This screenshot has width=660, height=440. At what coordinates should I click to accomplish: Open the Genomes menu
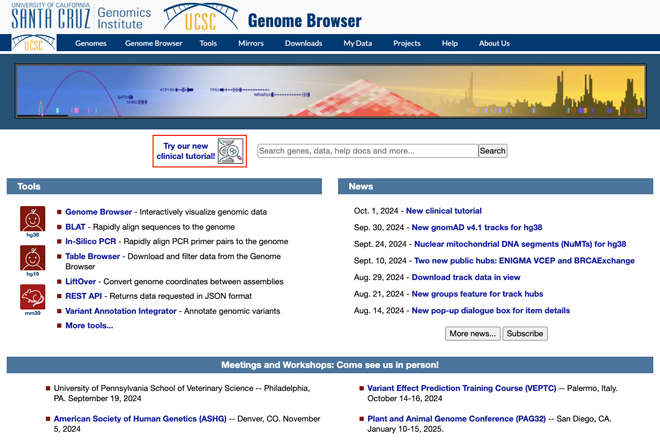point(91,43)
